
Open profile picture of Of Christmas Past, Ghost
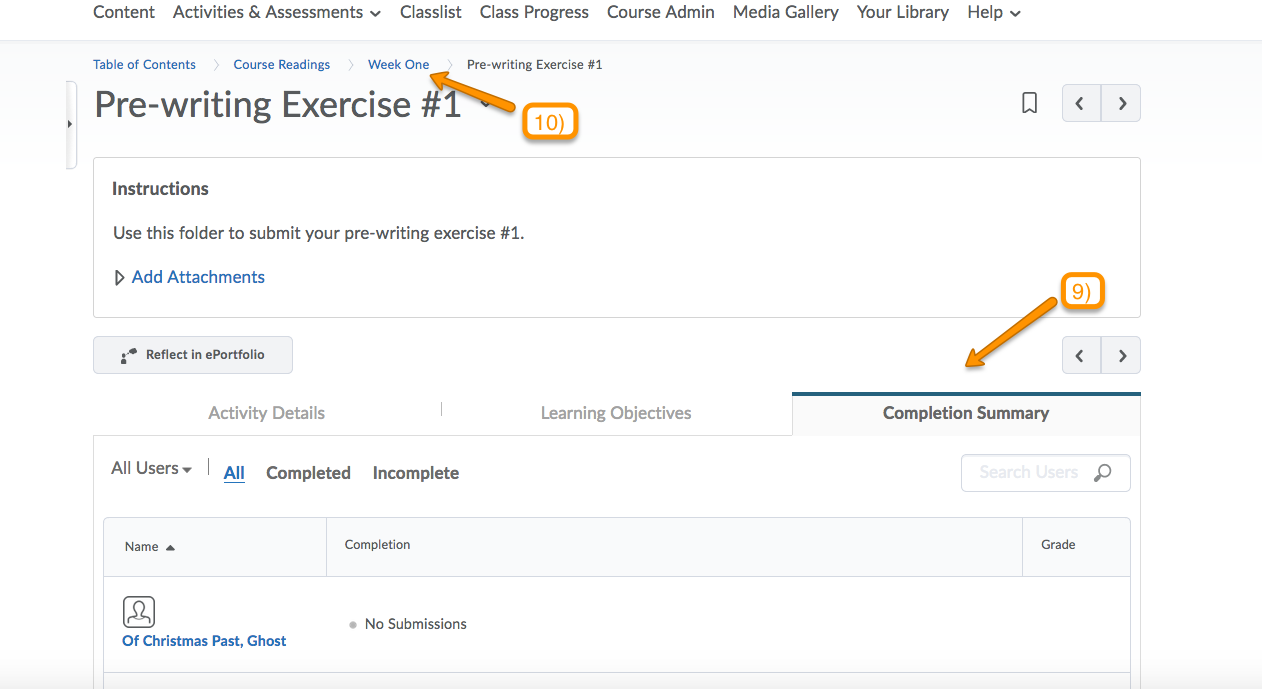tap(139, 611)
